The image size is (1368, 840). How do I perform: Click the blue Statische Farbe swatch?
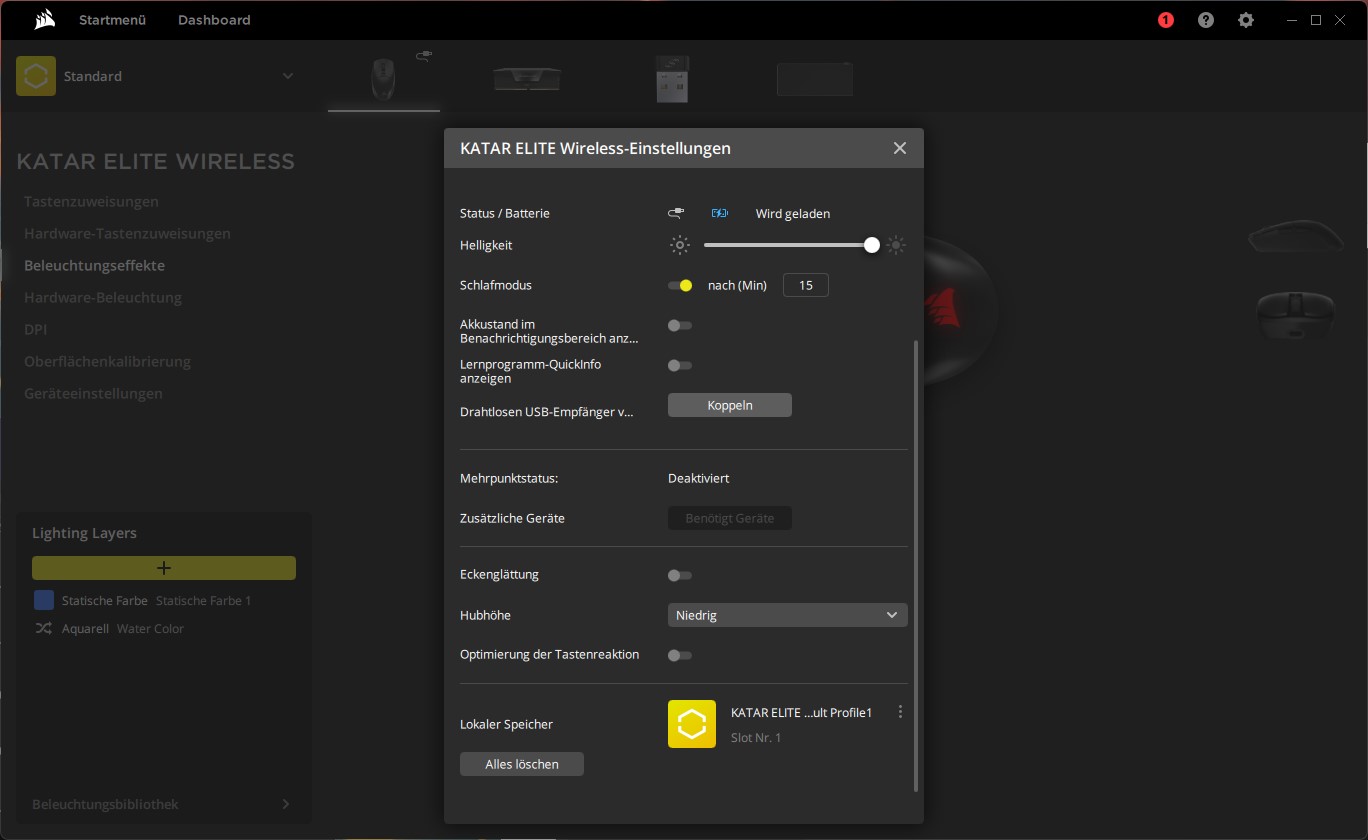pyautogui.click(x=44, y=600)
